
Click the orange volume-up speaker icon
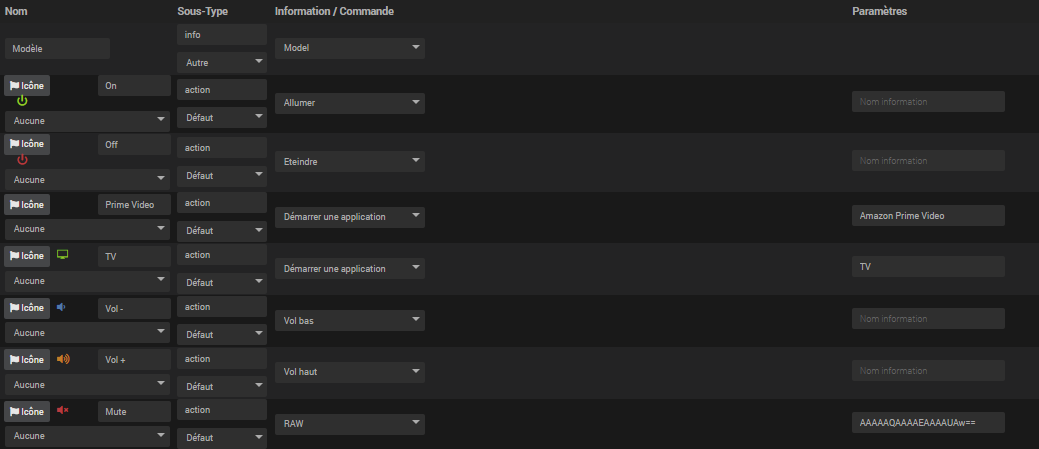pyautogui.click(x=63, y=359)
